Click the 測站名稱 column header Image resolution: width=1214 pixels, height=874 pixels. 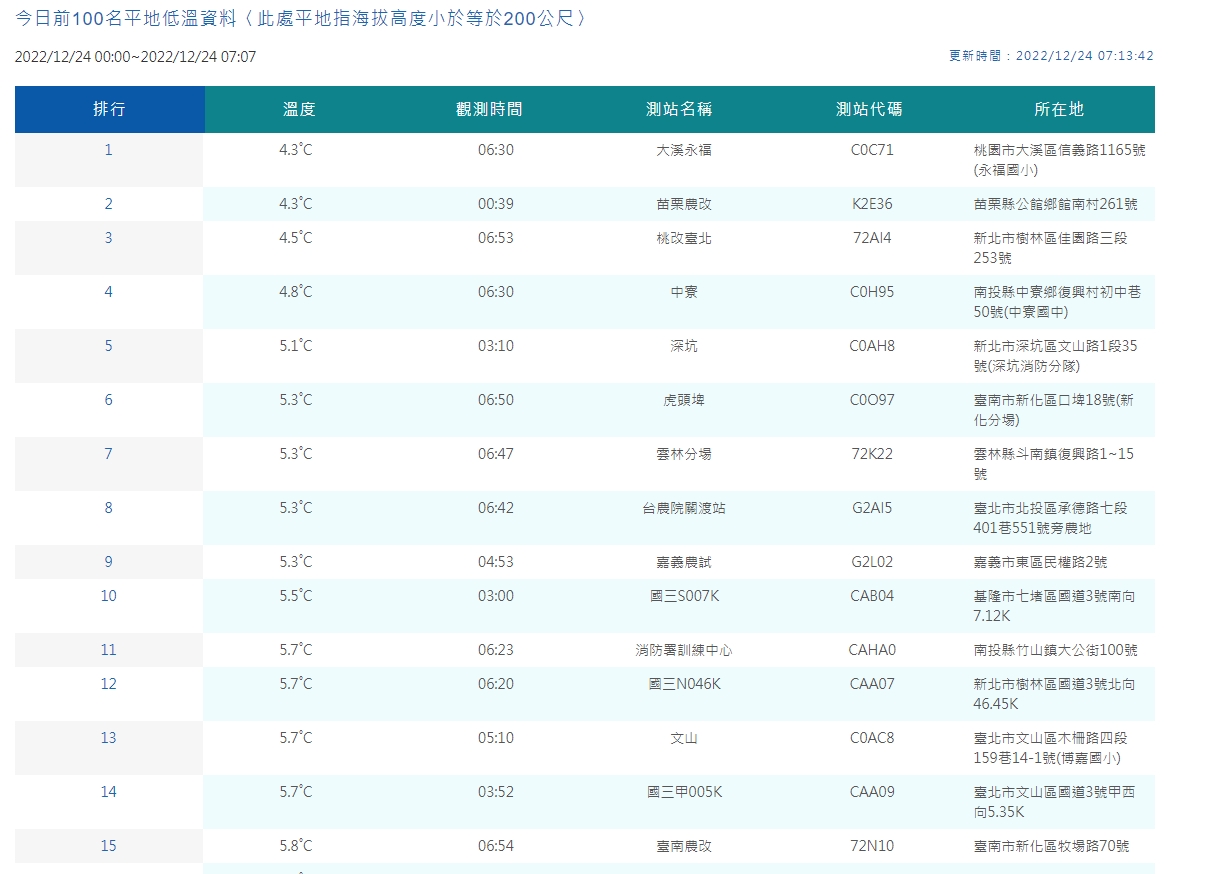point(679,109)
